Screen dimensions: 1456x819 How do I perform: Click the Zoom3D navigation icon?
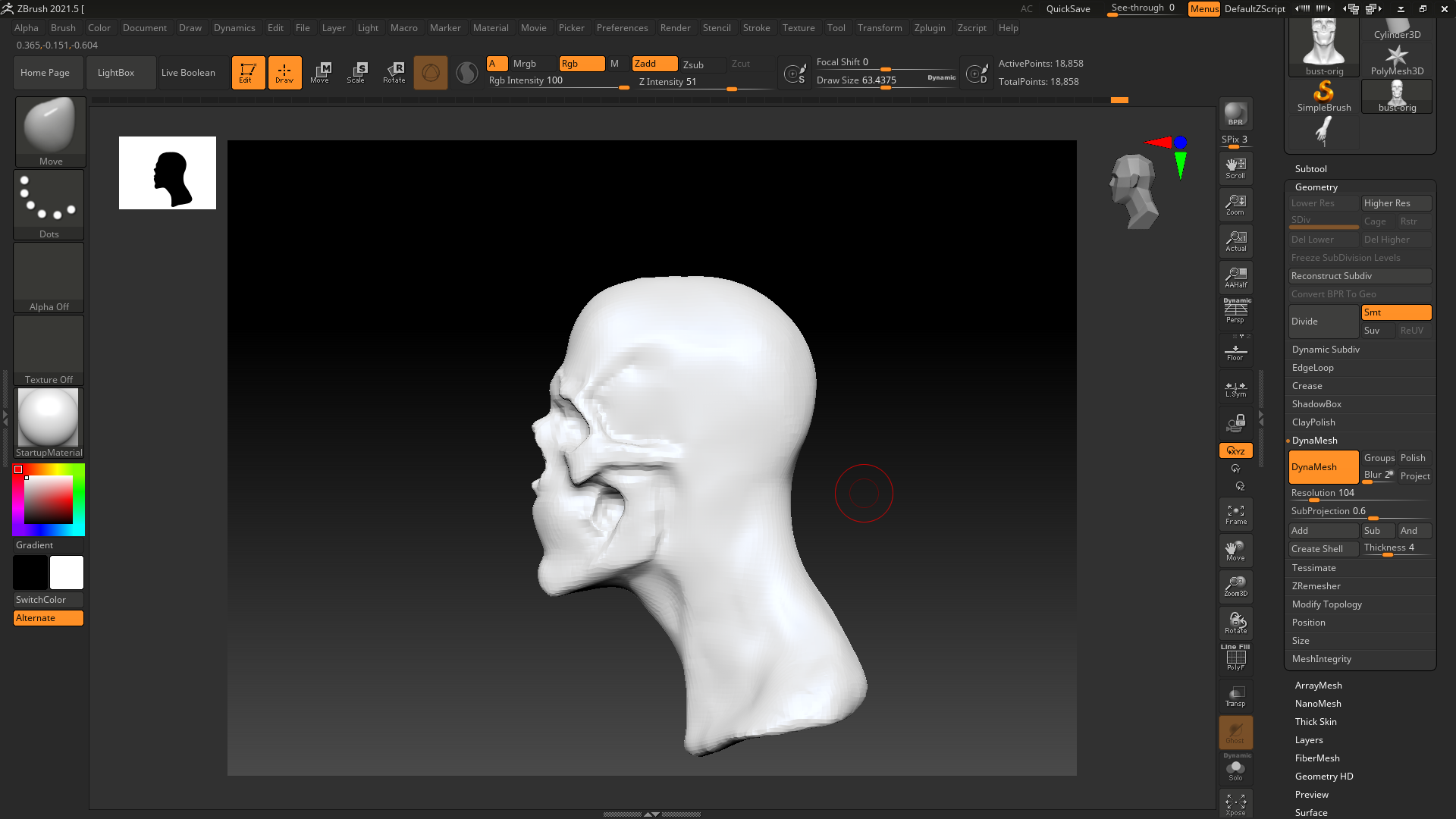click(x=1235, y=586)
